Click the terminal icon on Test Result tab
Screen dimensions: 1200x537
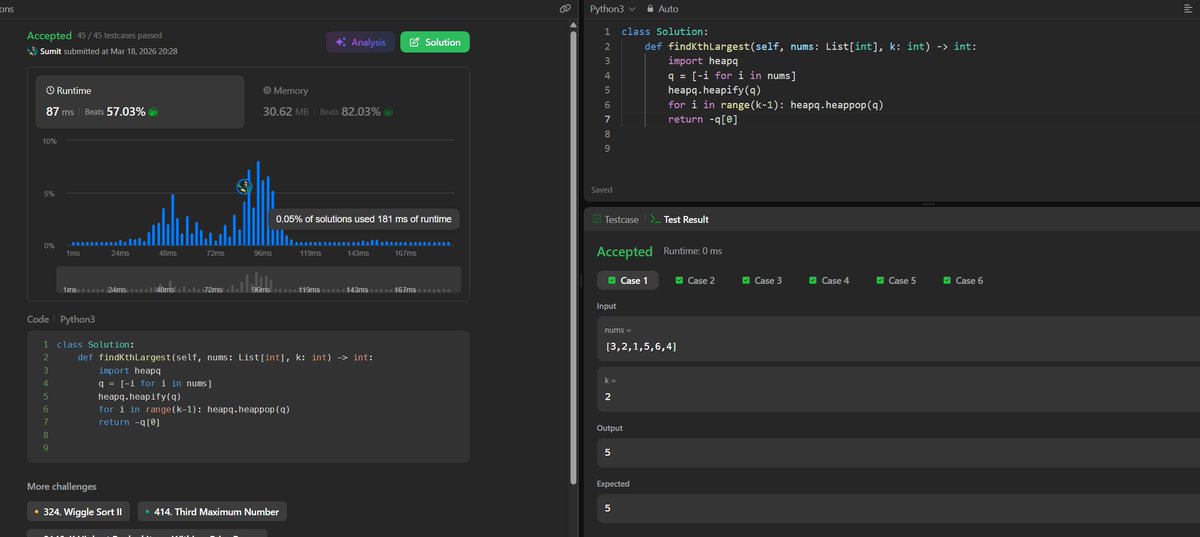coord(655,218)
